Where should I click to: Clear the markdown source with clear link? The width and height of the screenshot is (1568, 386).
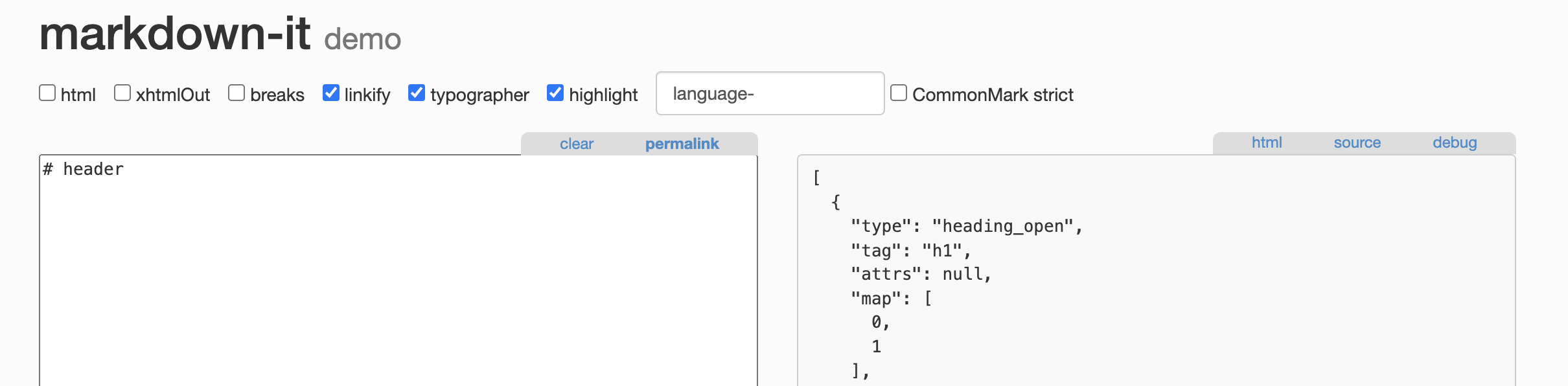tap(577, 144)
